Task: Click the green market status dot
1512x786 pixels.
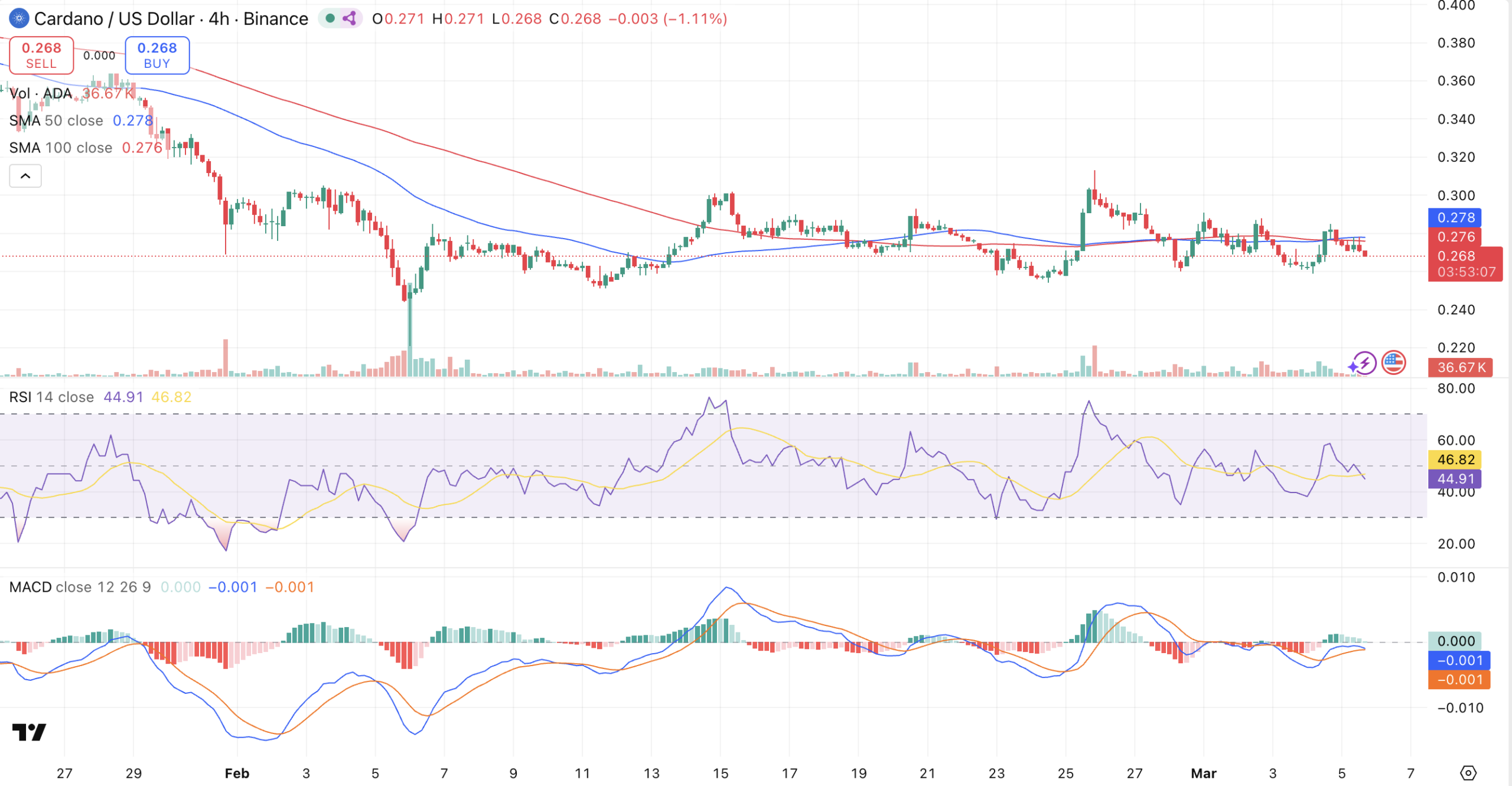Action: pos(330,19)
